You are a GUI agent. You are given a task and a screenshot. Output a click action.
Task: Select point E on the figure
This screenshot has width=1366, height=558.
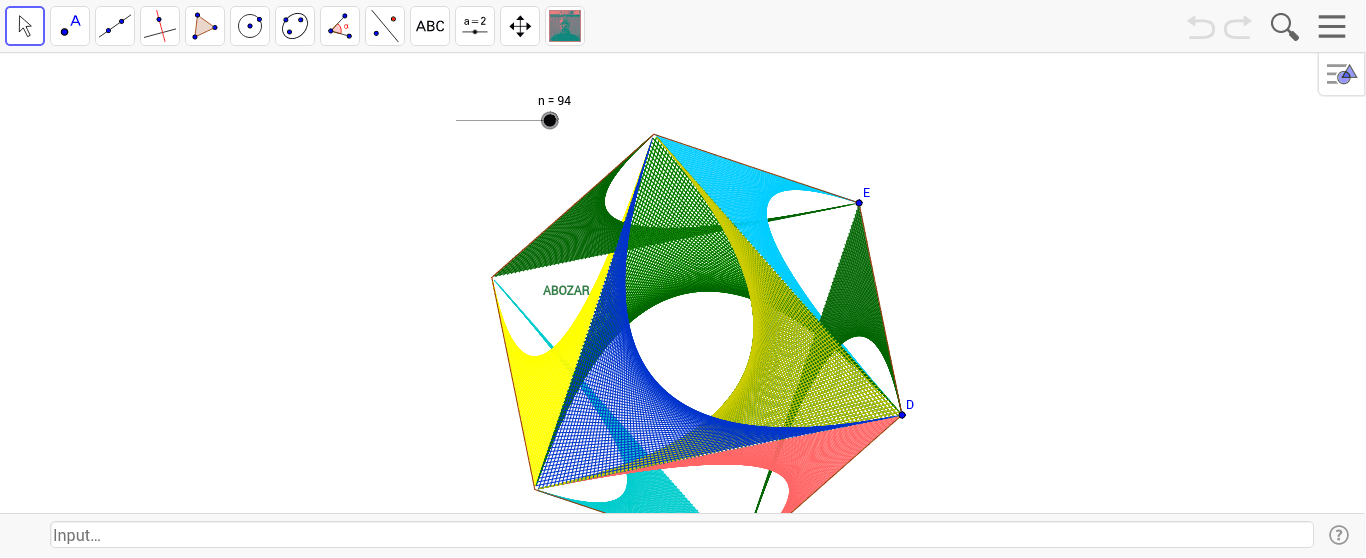pos(859,203)
